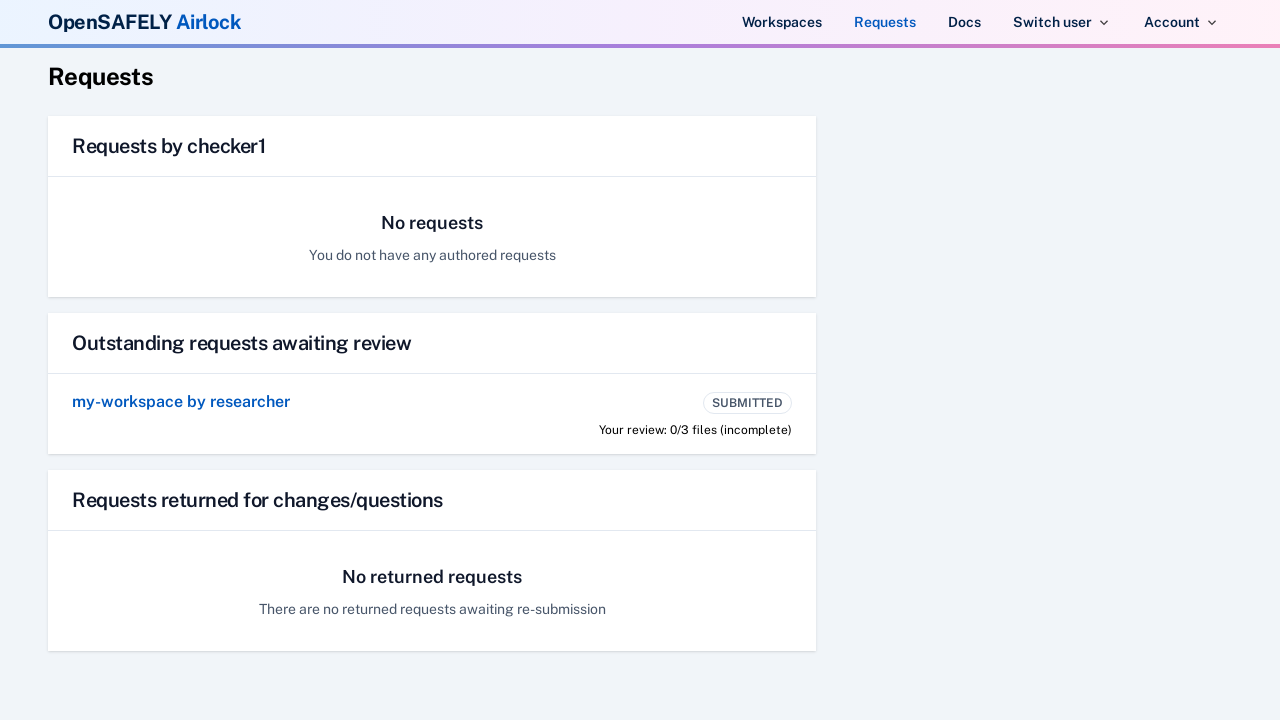Image resolution: width=1280 pixels, height=720 pixels.
Task: Select the Requests by checker1 header
Action: [x=169, y=147]
